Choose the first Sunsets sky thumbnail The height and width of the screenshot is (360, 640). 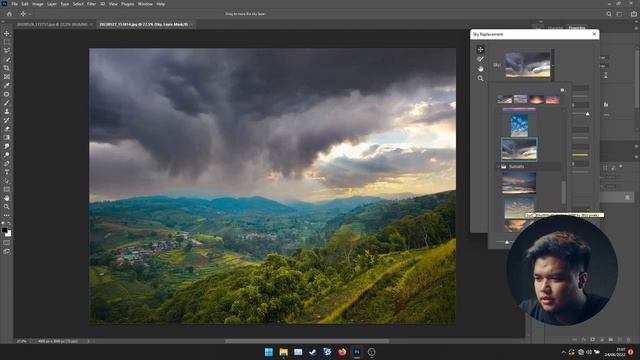[519, 182]
